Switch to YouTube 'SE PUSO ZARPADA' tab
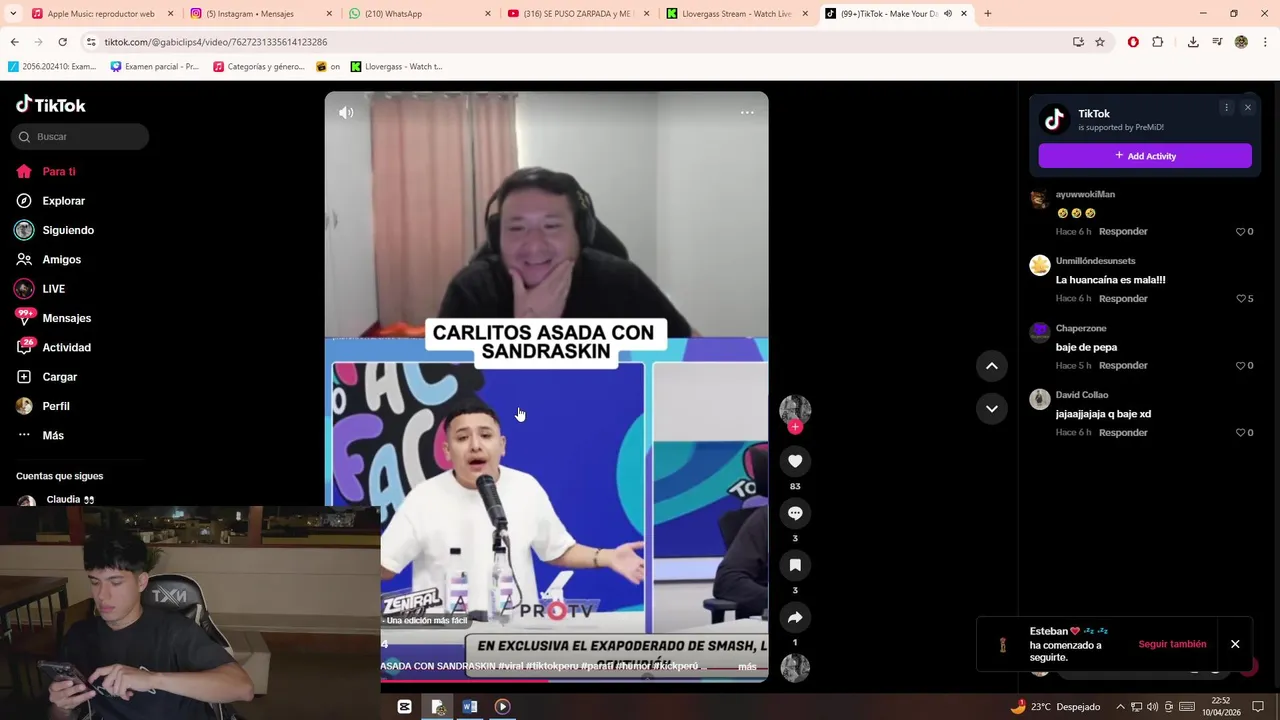The image size is (1280, 720). click(x=578, y=14)
